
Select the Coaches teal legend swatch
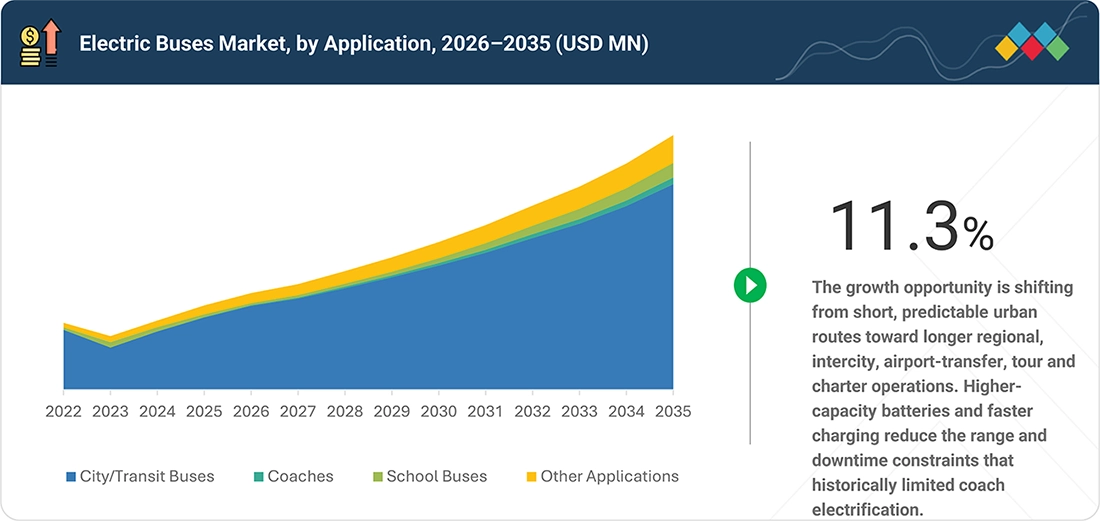[x=258, y=477]
